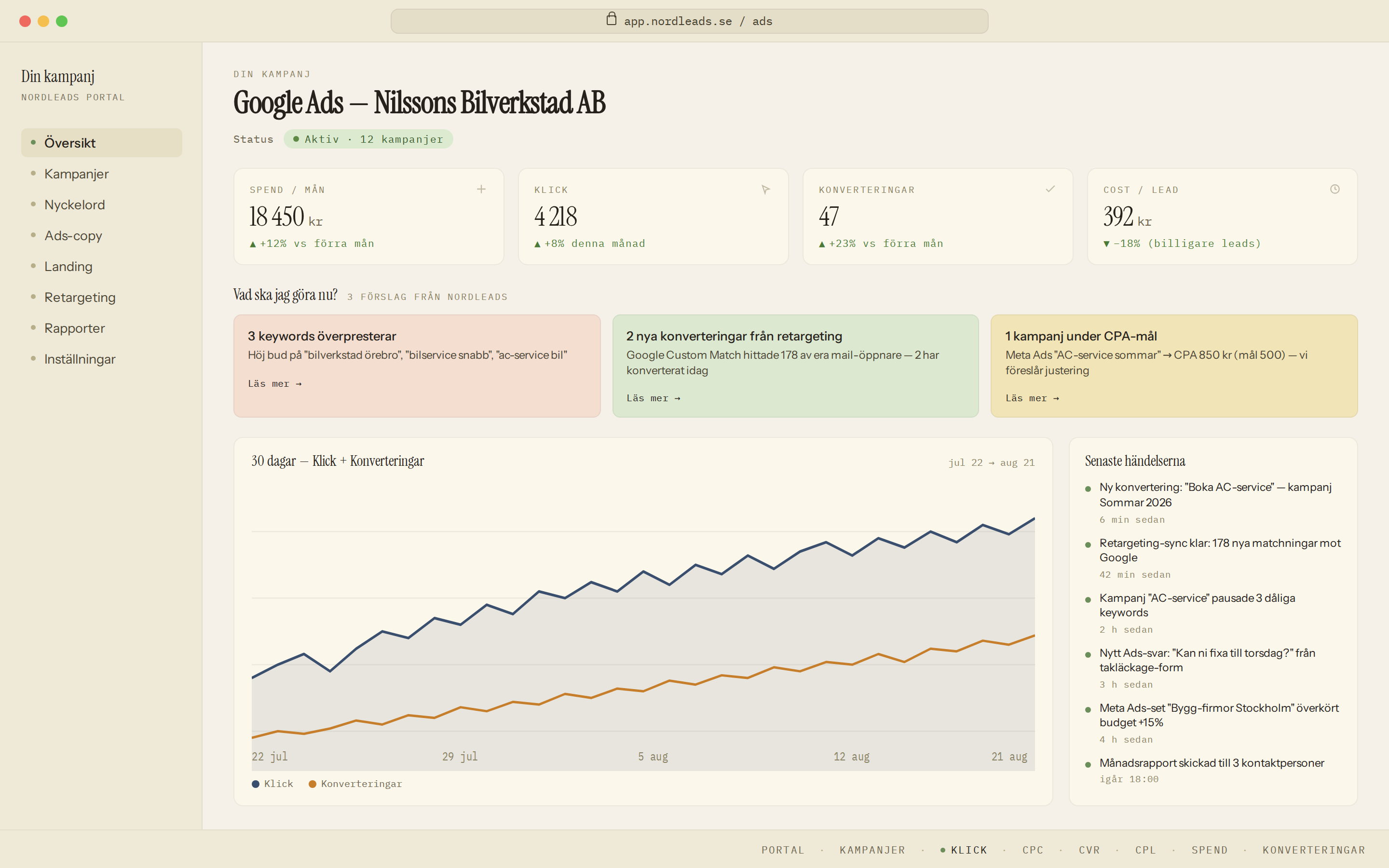
Task: Click the event "Ny konvertering: Boka AC-service"
Action: tap(1214, 503)
